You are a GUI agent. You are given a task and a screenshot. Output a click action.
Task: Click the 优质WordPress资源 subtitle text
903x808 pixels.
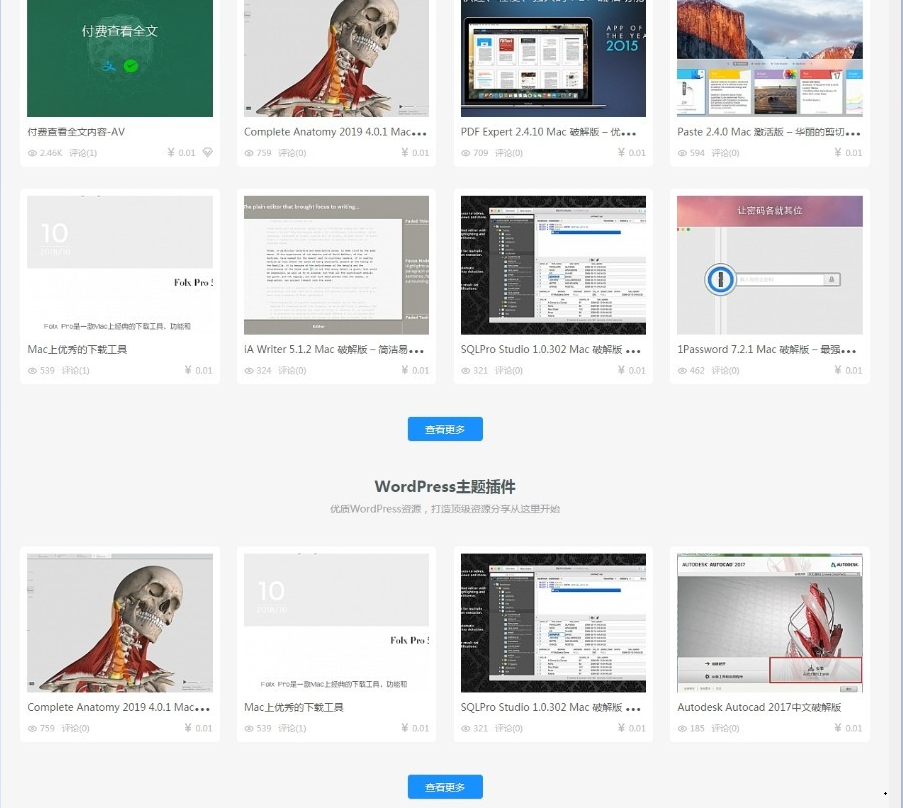coord(445,509)
